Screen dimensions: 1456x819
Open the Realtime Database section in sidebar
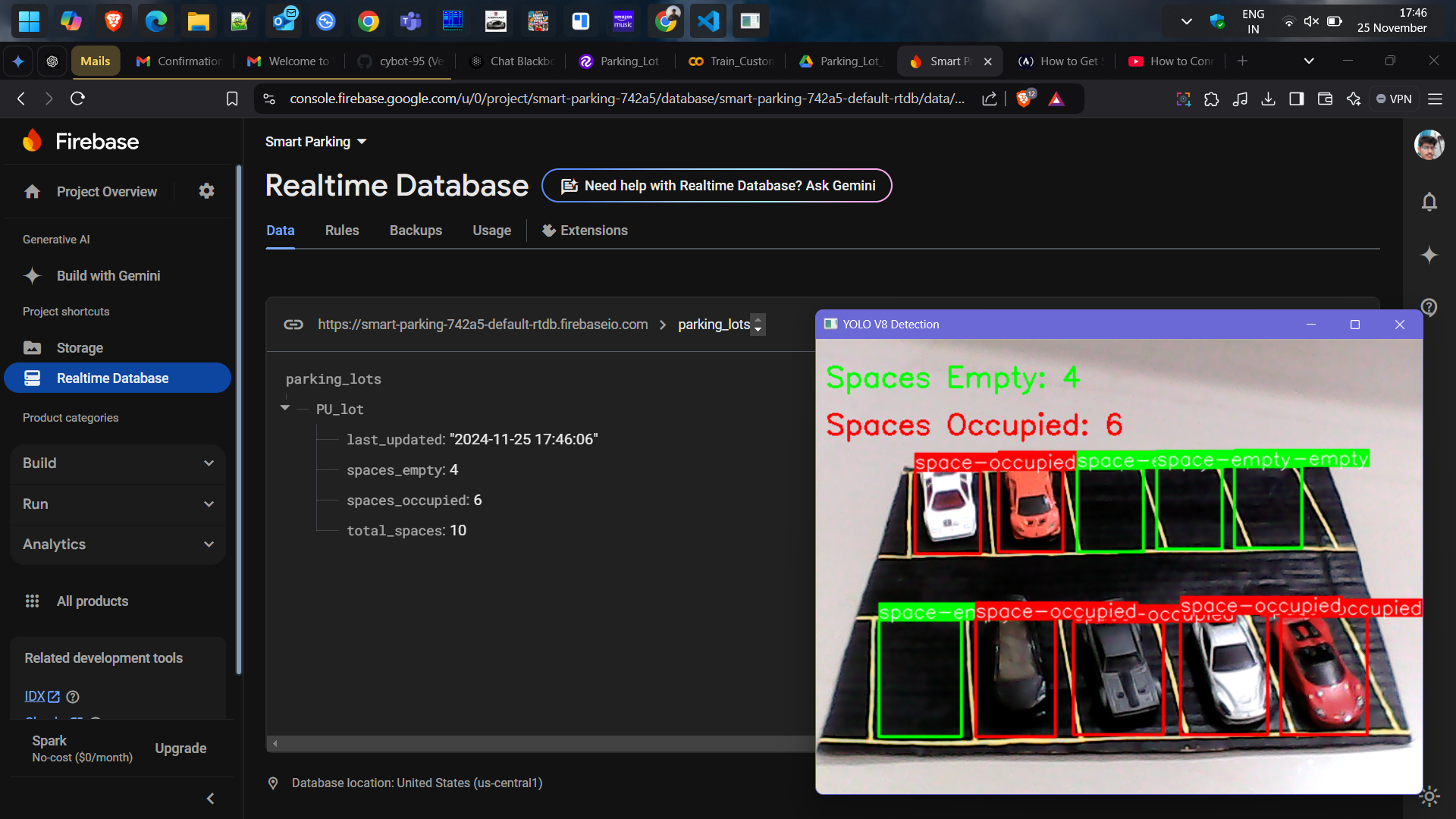click(x=112, y=378)
